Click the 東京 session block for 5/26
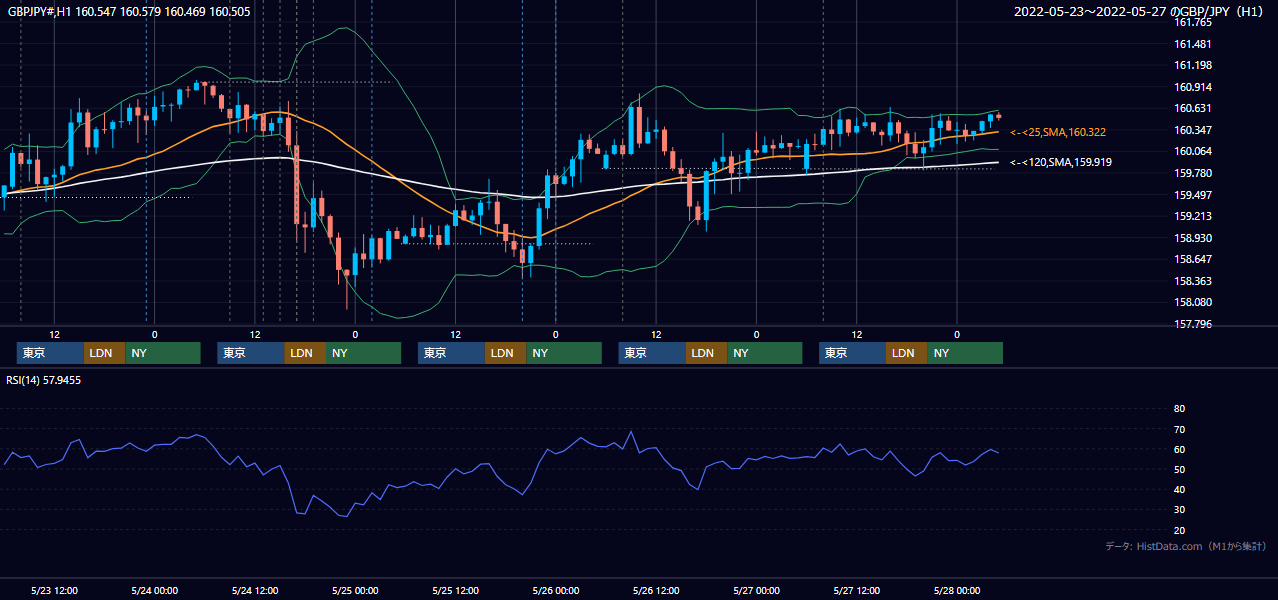 point(652,353)
